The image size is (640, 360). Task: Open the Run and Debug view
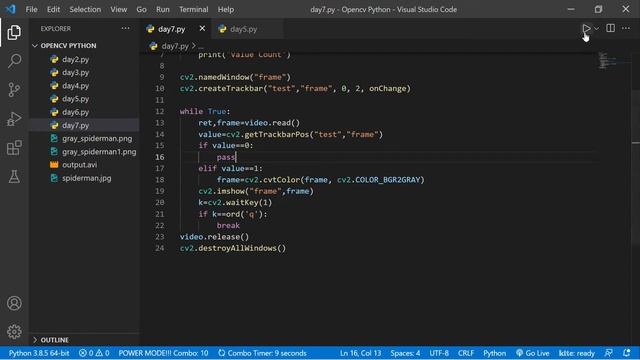(x=14, y=119)
